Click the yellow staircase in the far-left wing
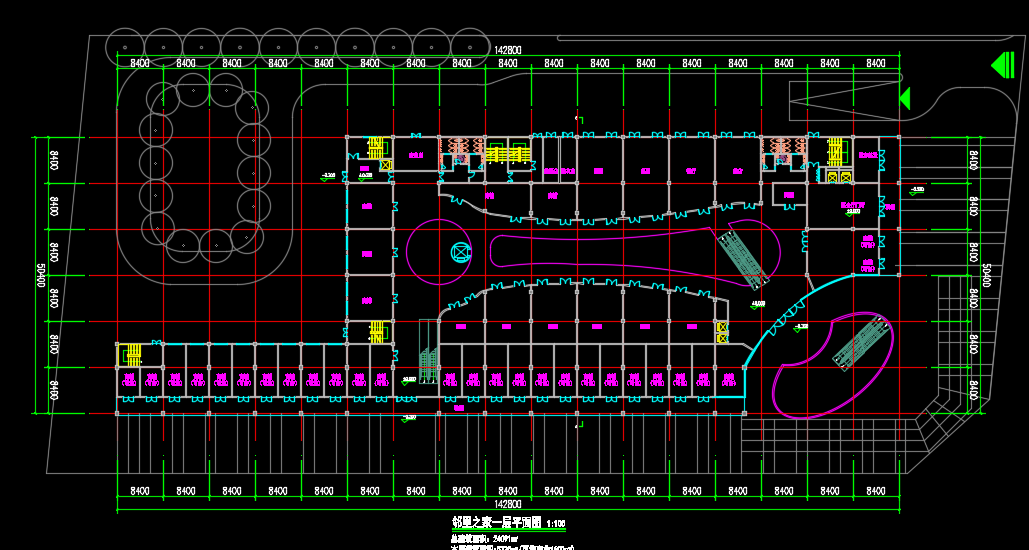Viewport: 1029px width, 550px height. click(130, 354)
